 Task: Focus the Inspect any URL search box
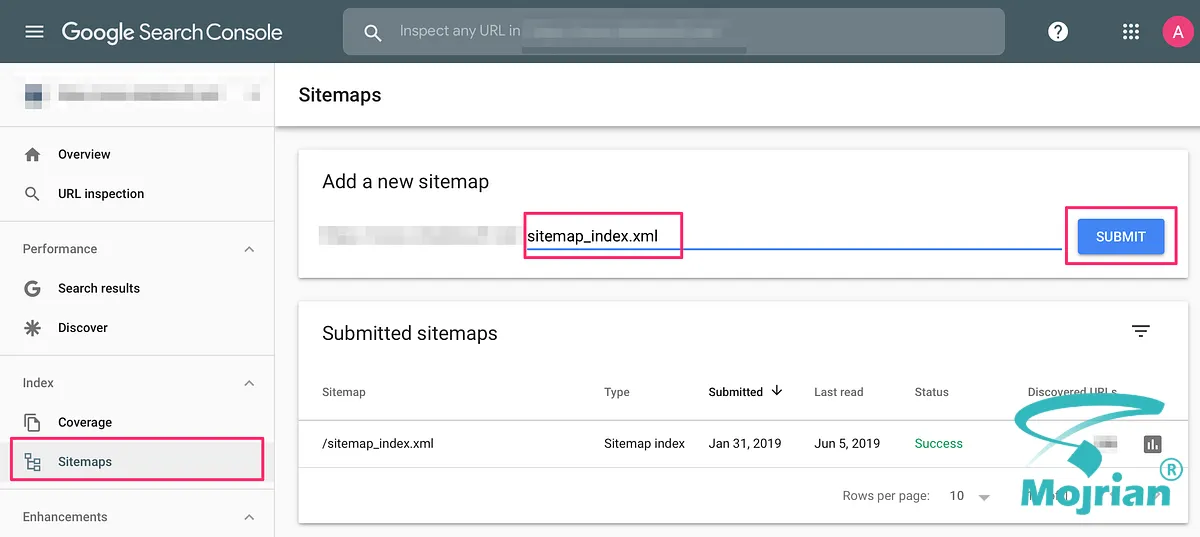673,32
